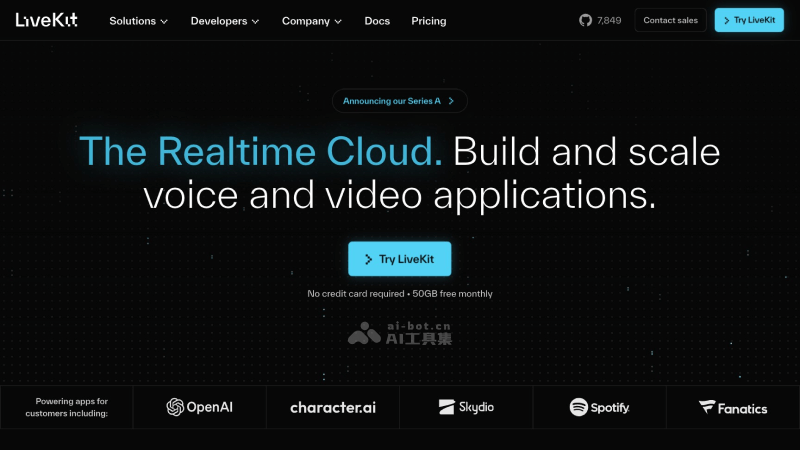Click the chevron arrow beside Solutions

pos(164,21)
